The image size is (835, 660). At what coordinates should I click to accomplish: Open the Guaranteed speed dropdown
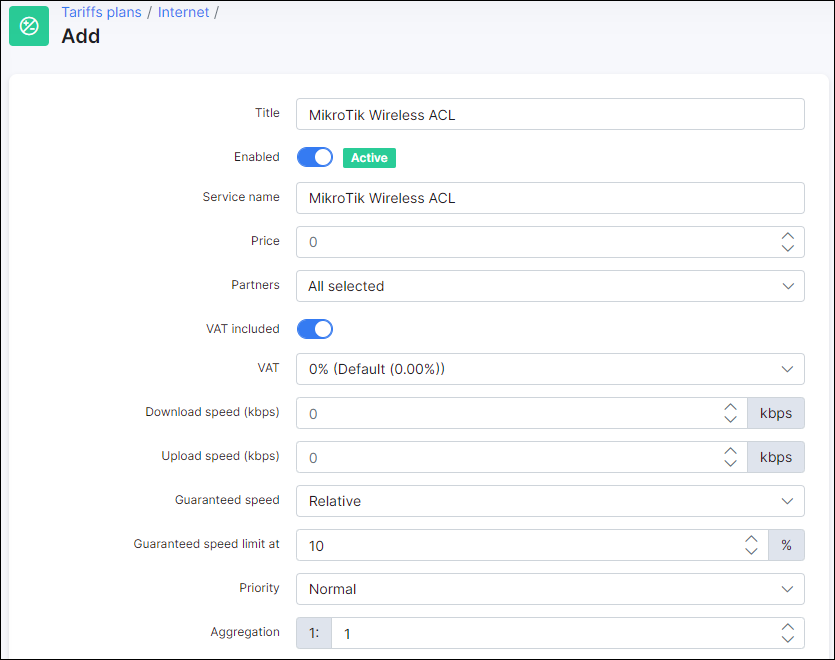click(550, 501)
